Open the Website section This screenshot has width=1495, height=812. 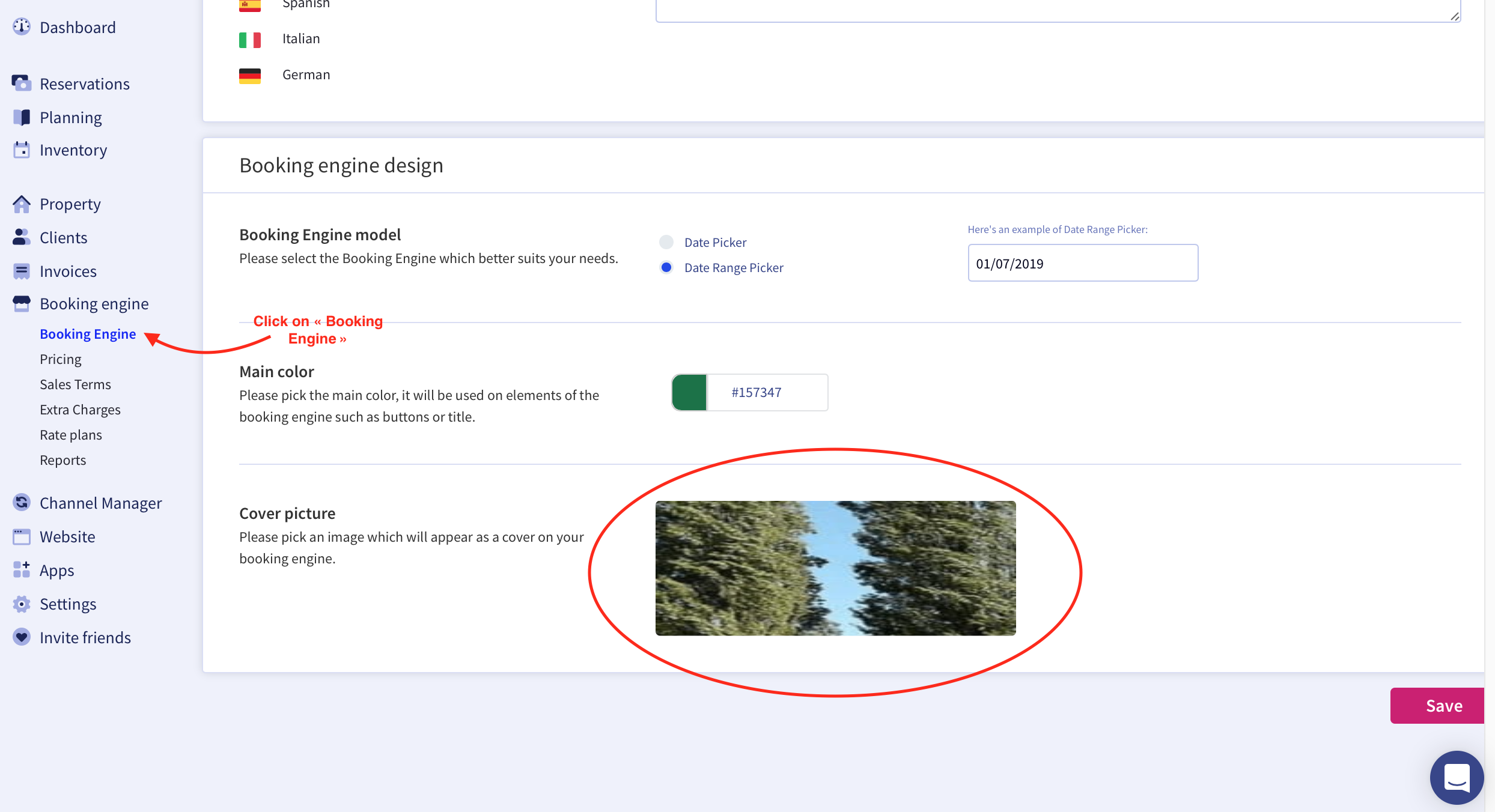(x=67, y=537)
